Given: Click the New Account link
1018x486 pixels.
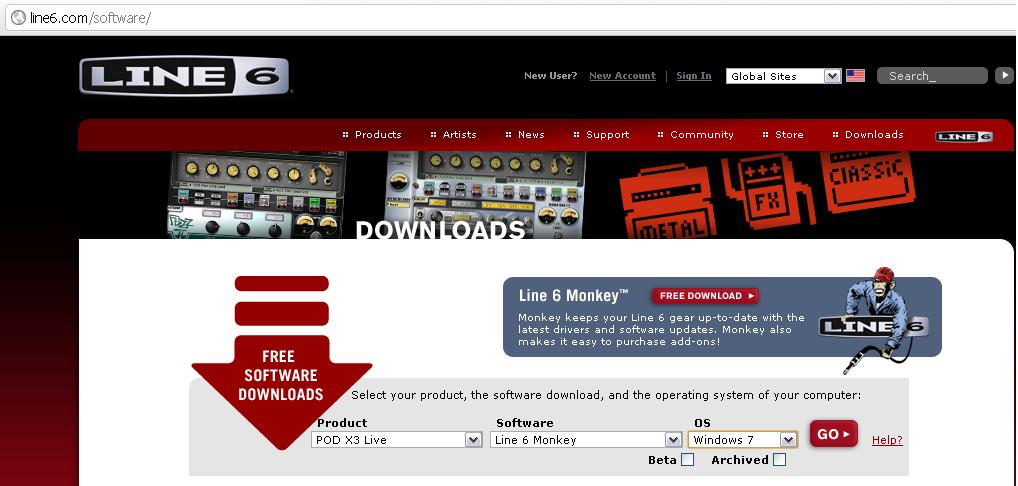Looking at the screenshot, I should [x=623, y=76].
